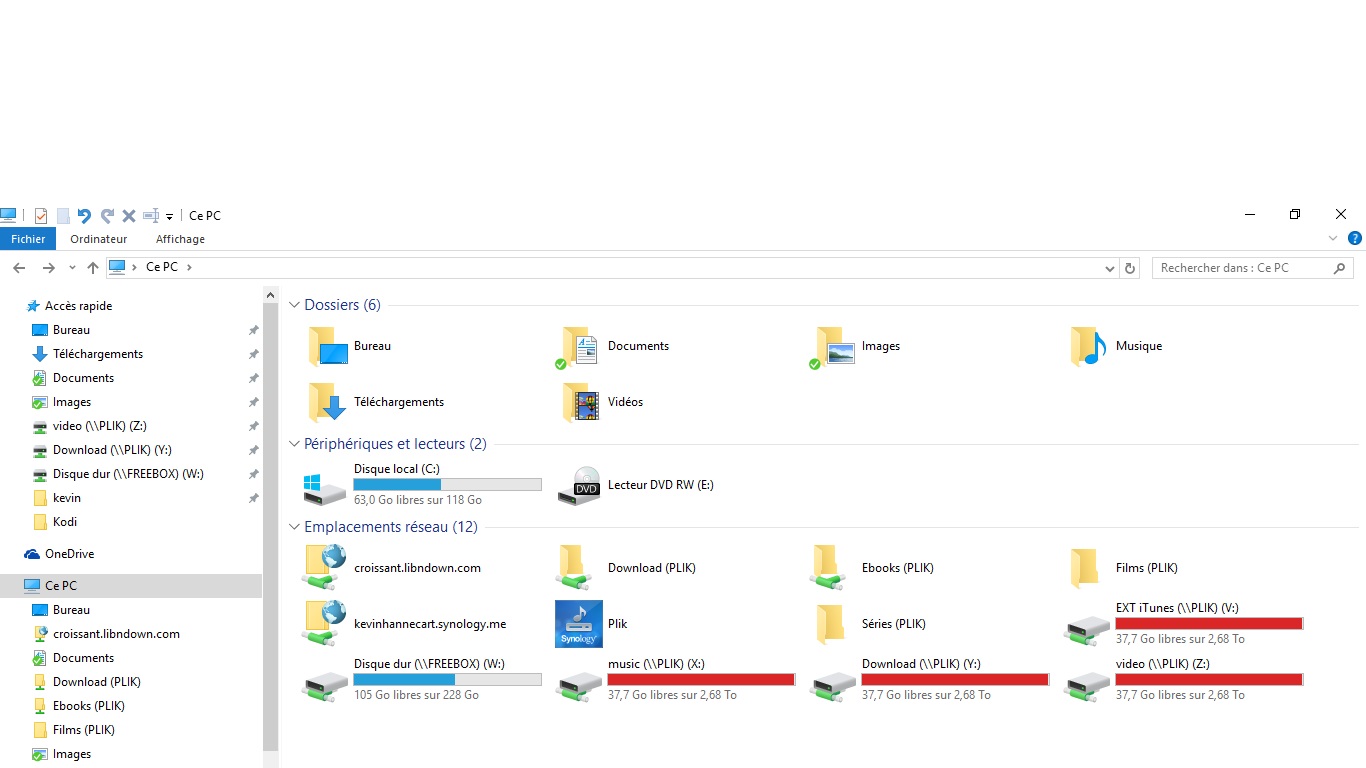Collapse the Dossiers (6) group

295,305
